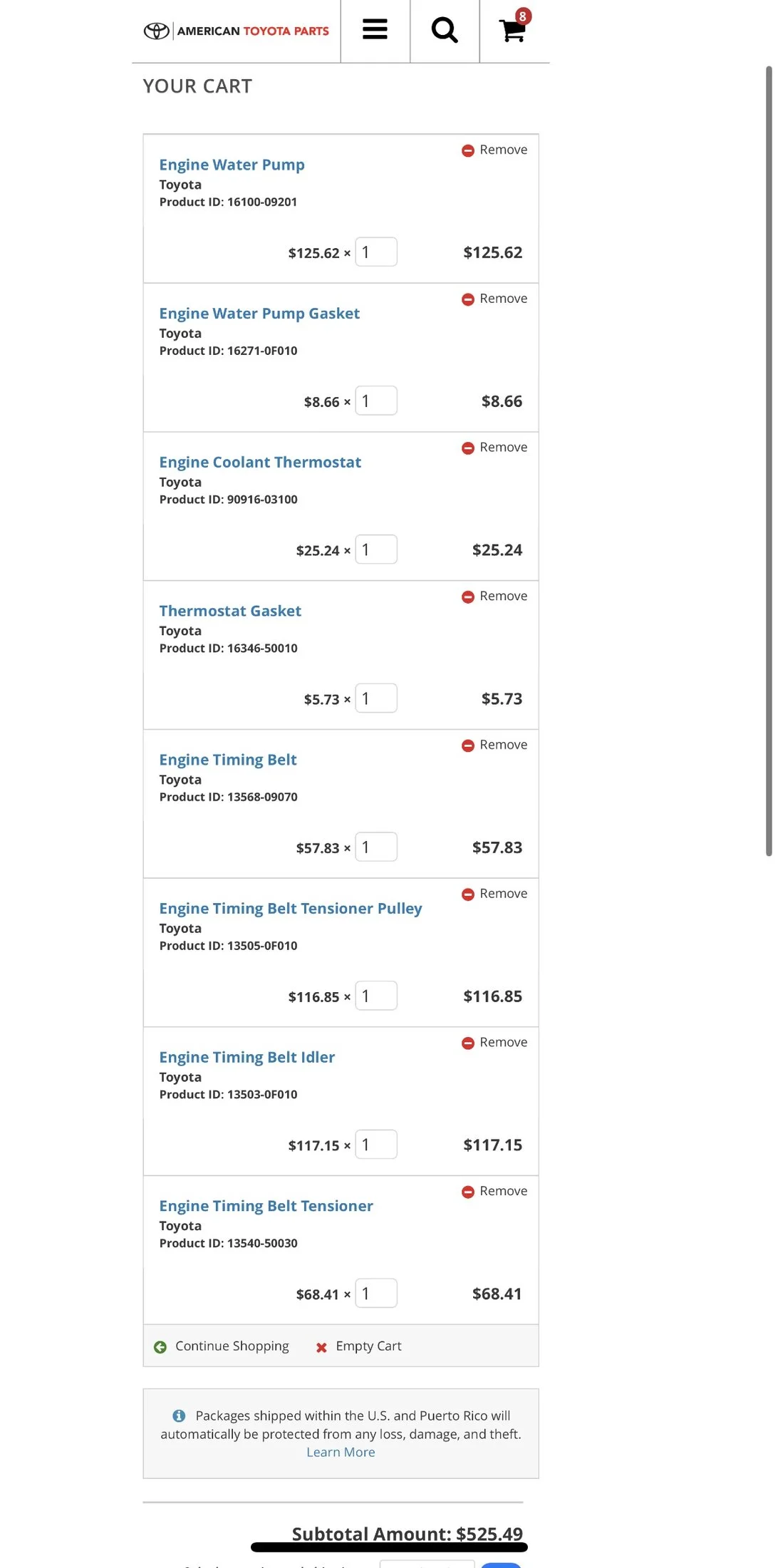The image size is (778, 1568).
Task: Click the info icon beside the package protection notice
Action: pyautogui.click(x=179, y=1415)
